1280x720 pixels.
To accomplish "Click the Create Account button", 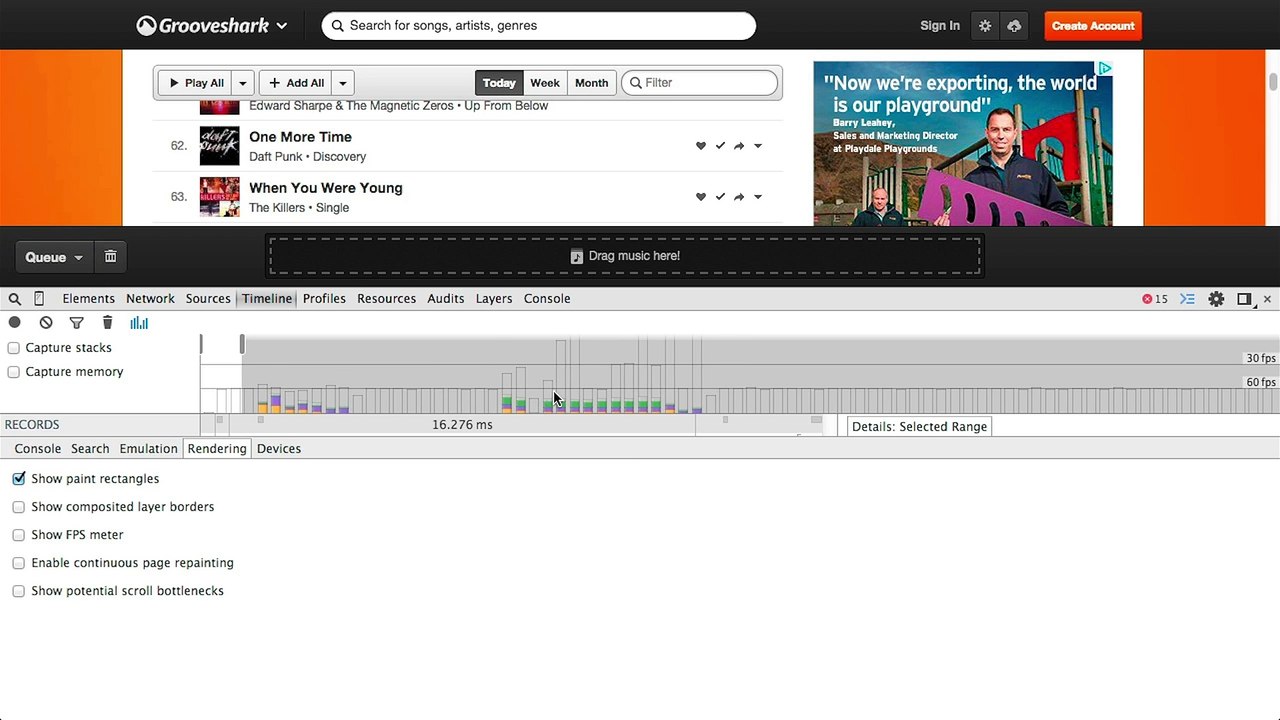I will (1093, 26).
